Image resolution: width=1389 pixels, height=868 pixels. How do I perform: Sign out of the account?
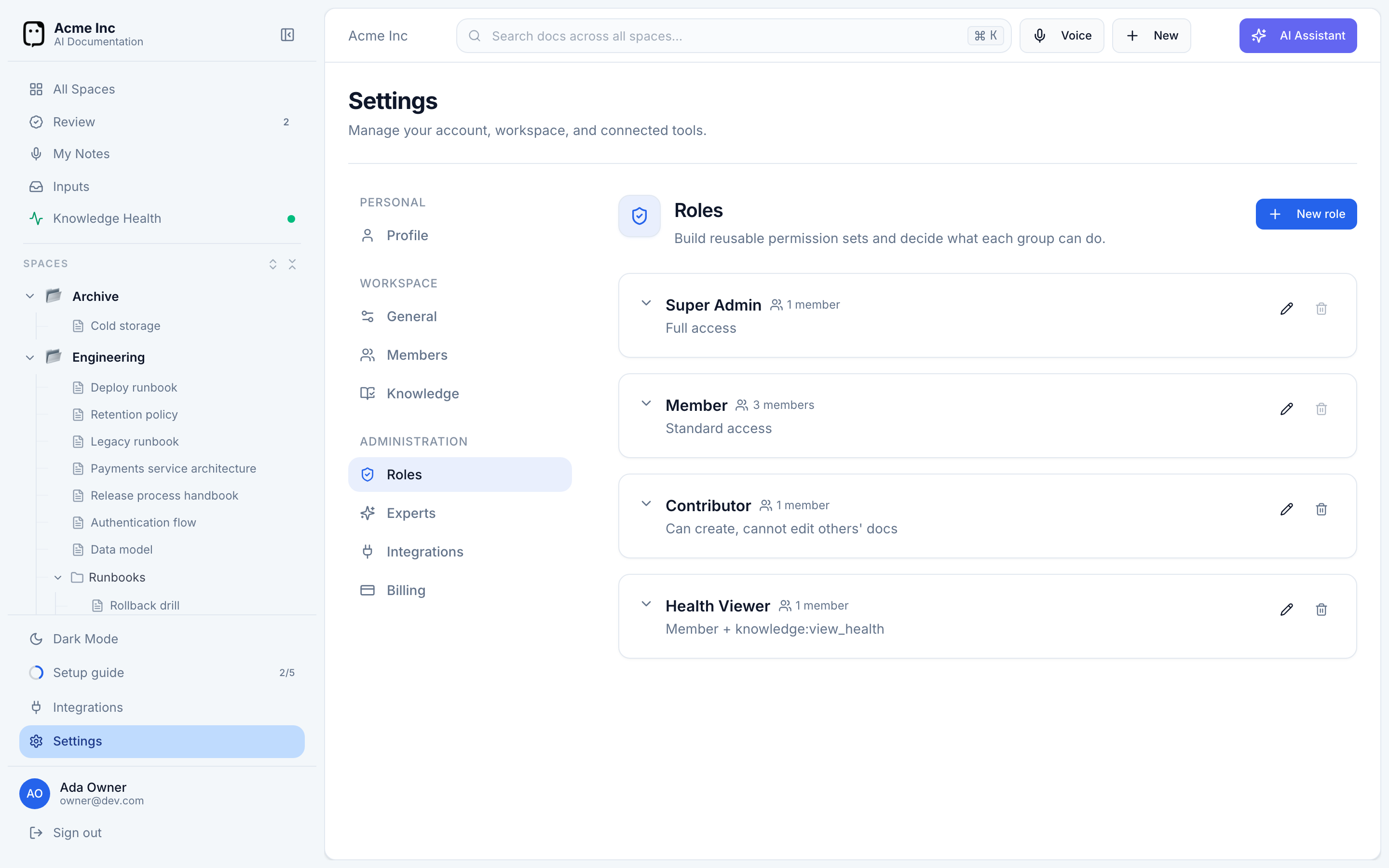tap(162, 832)
